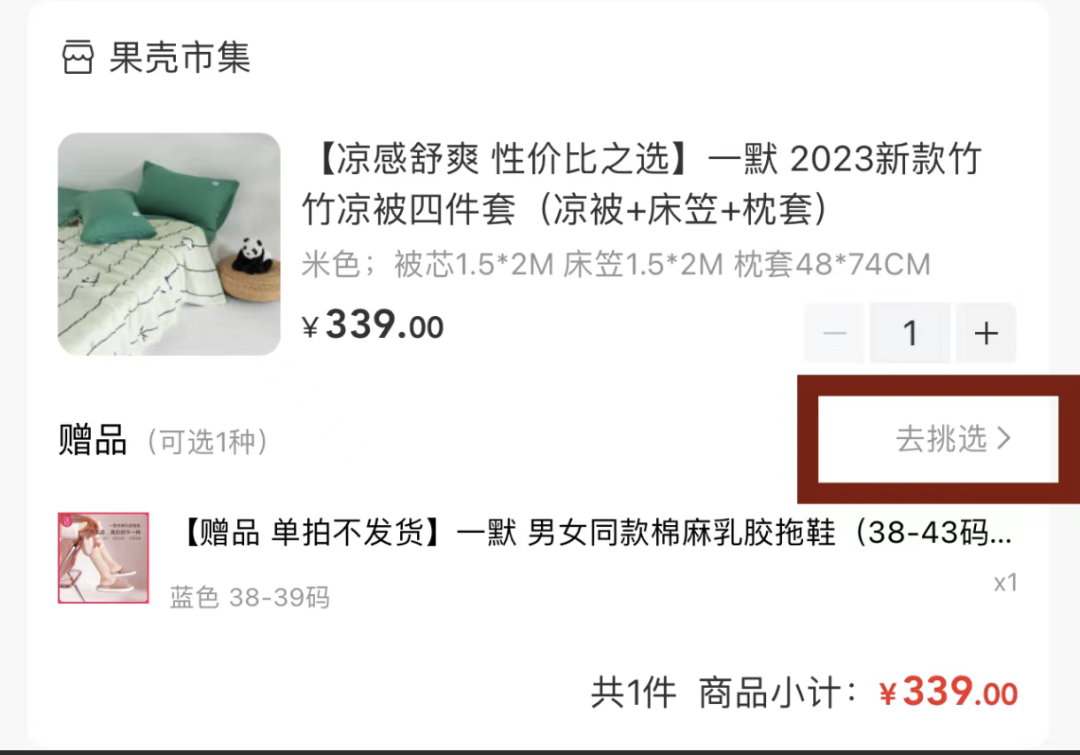
Task: Click the 蓝色 38-39码 gift specification
Action: (250, 597)
